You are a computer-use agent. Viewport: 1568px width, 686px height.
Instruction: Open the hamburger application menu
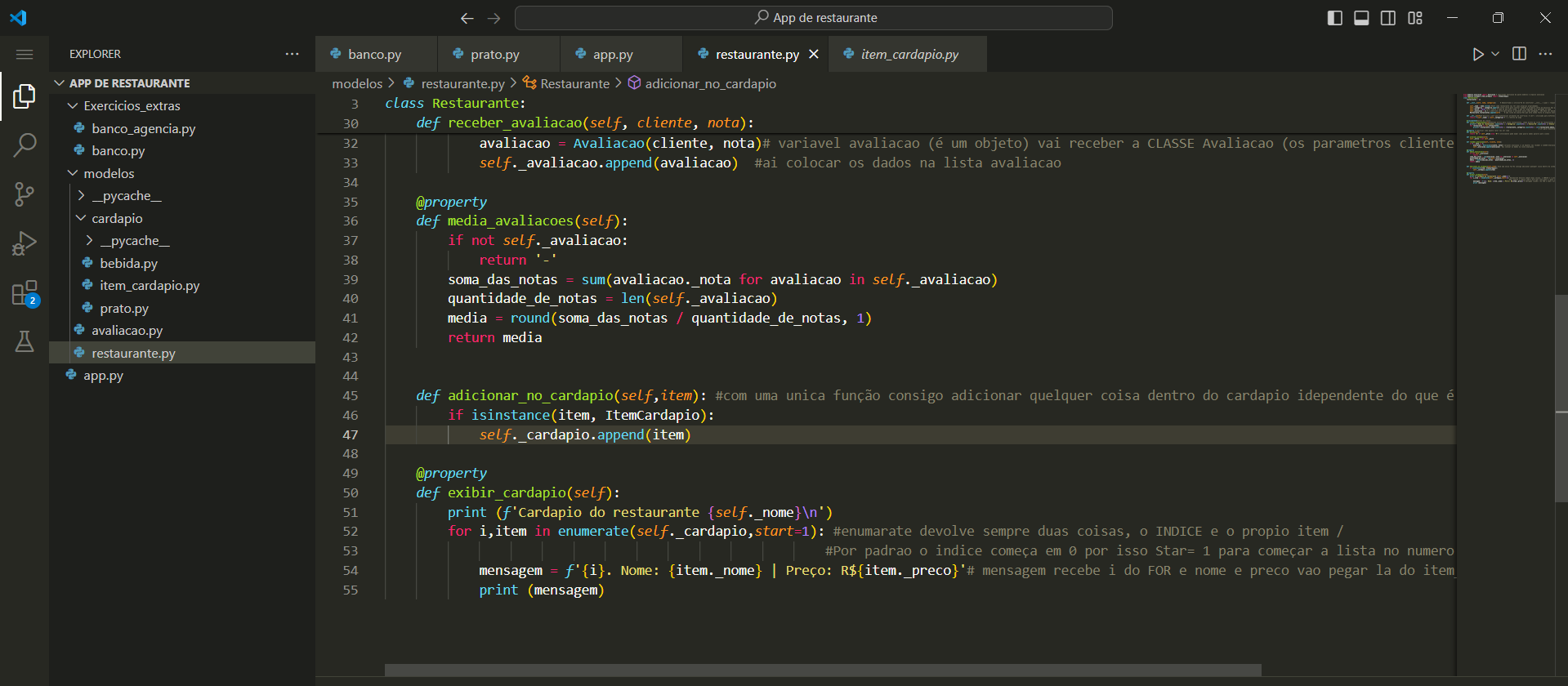pos(25,54)
